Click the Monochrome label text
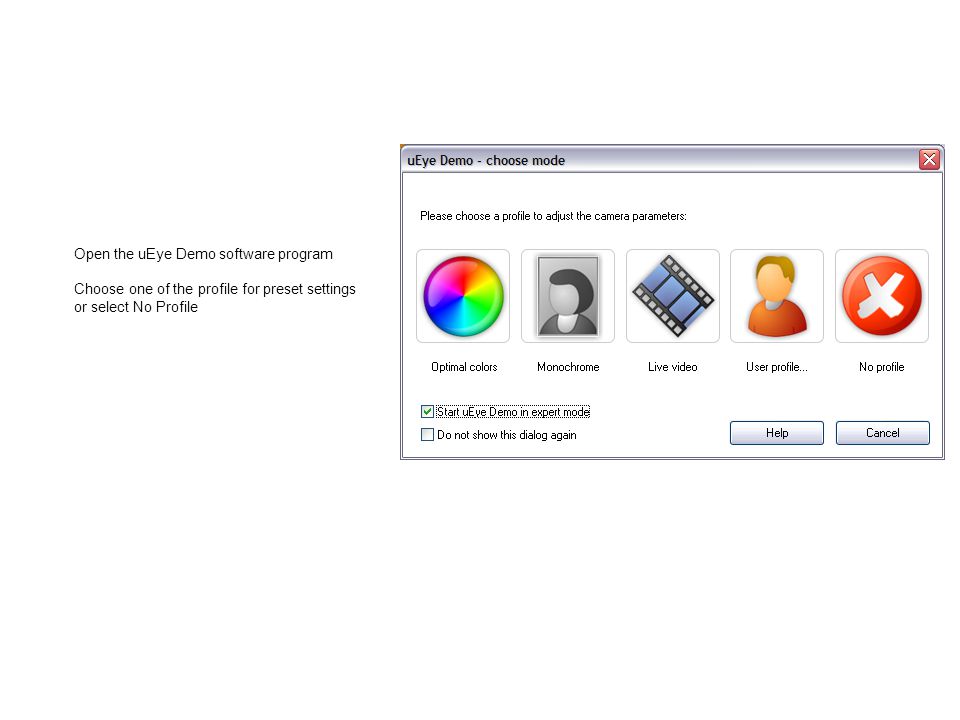 coord(568,367)
